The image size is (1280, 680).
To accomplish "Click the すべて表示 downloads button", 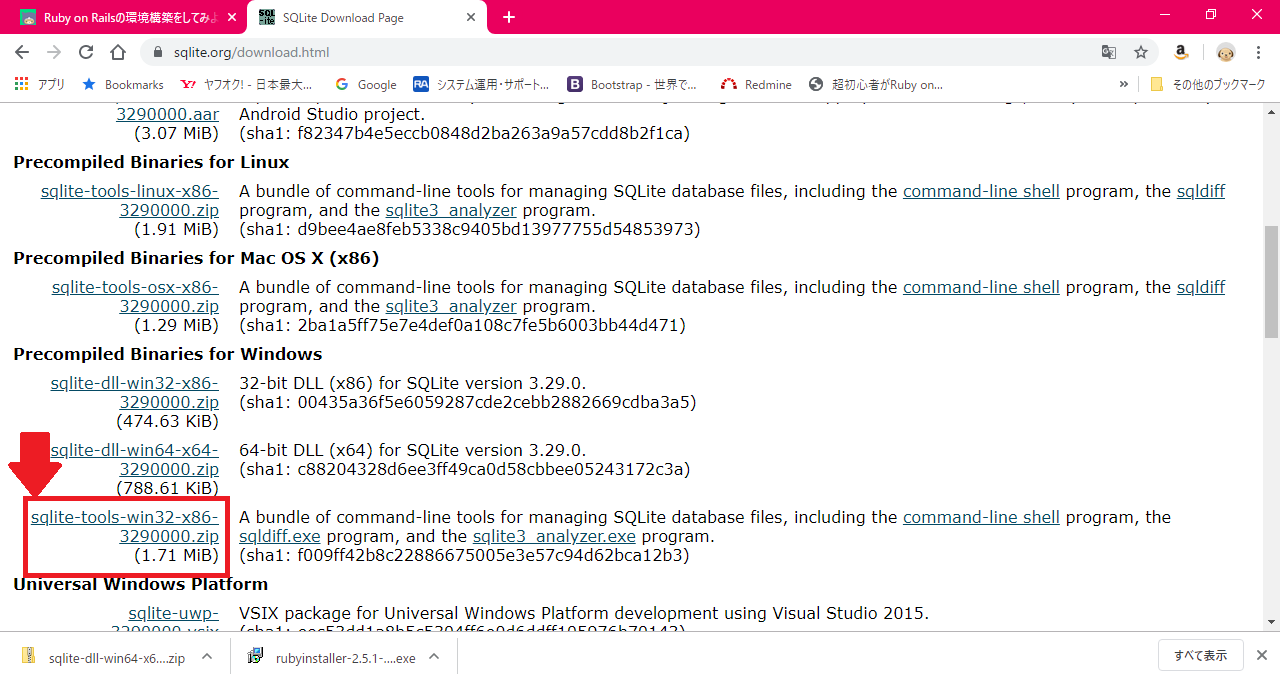I will pos(1200,655).
